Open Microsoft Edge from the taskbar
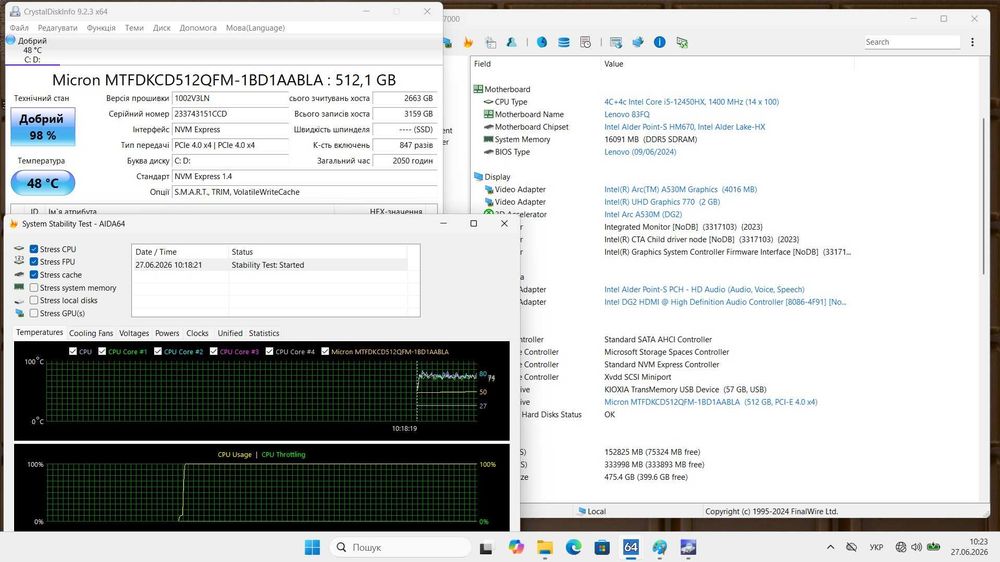1000x562 pixels. [x=573, y=547]
